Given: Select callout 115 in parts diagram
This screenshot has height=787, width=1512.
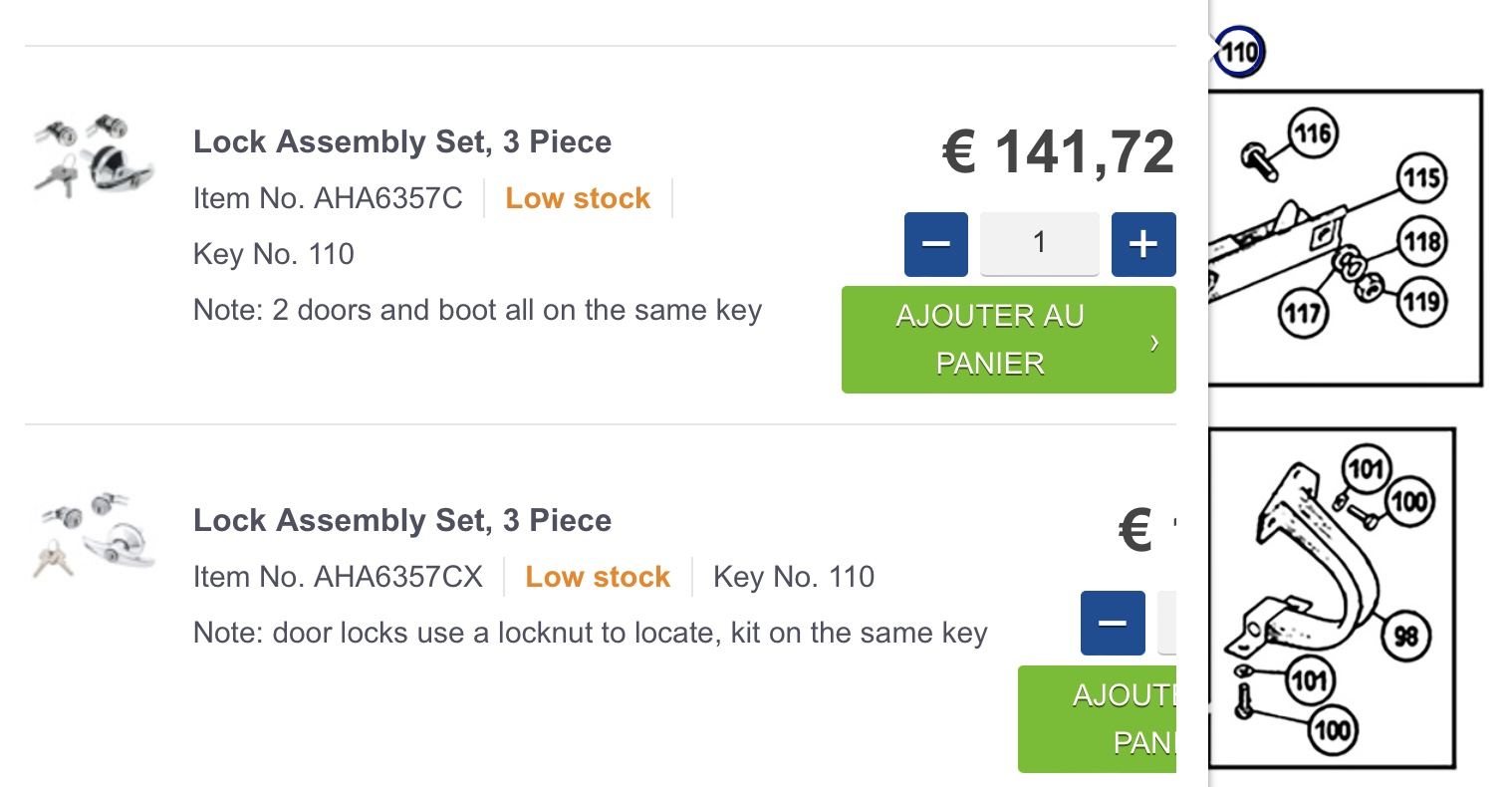Looking at the screenshot, I should 1421,178.
